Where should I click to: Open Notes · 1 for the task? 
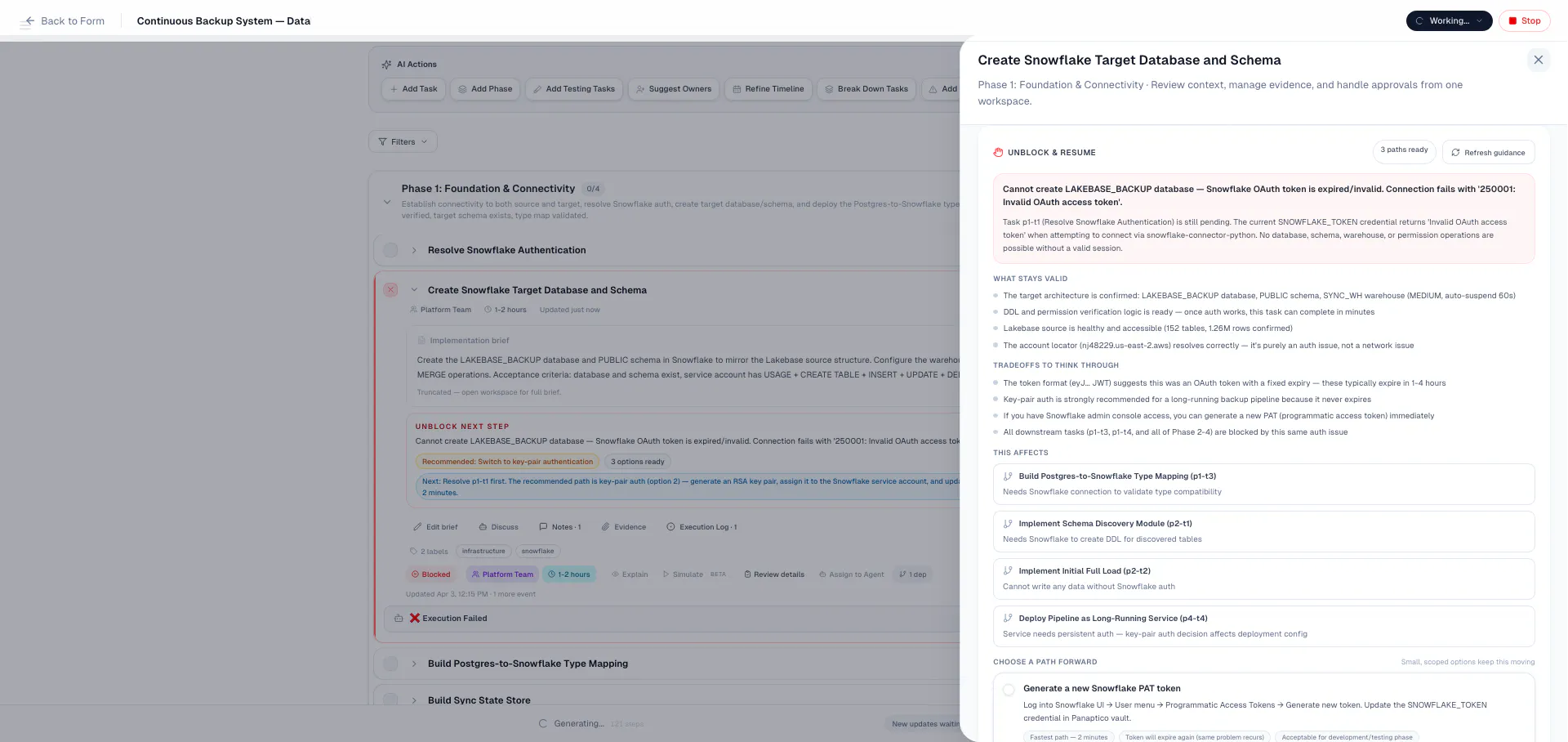point(560,527)
